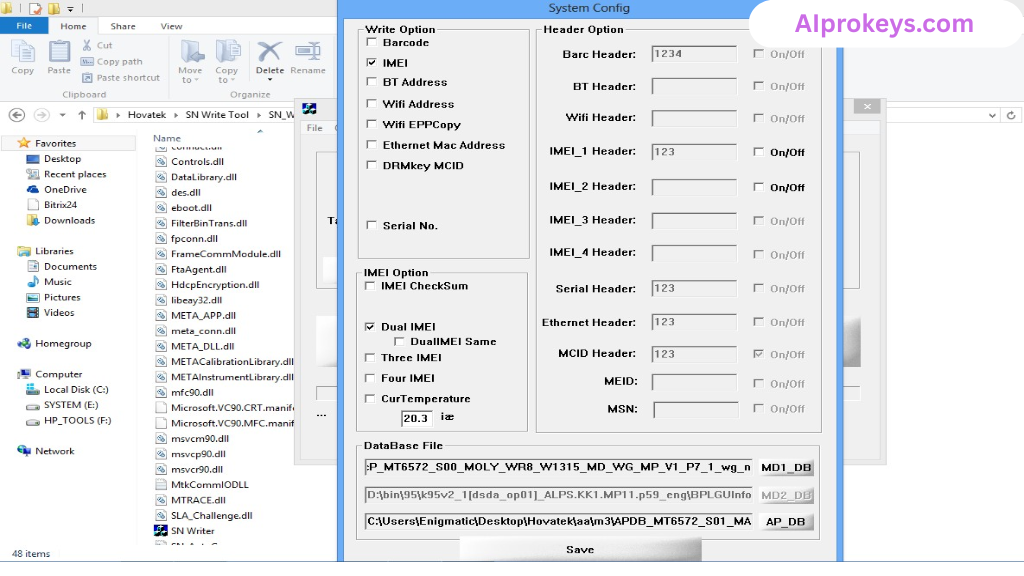Click the Move to icon
1024x576 pixels.
click(191, 52)
